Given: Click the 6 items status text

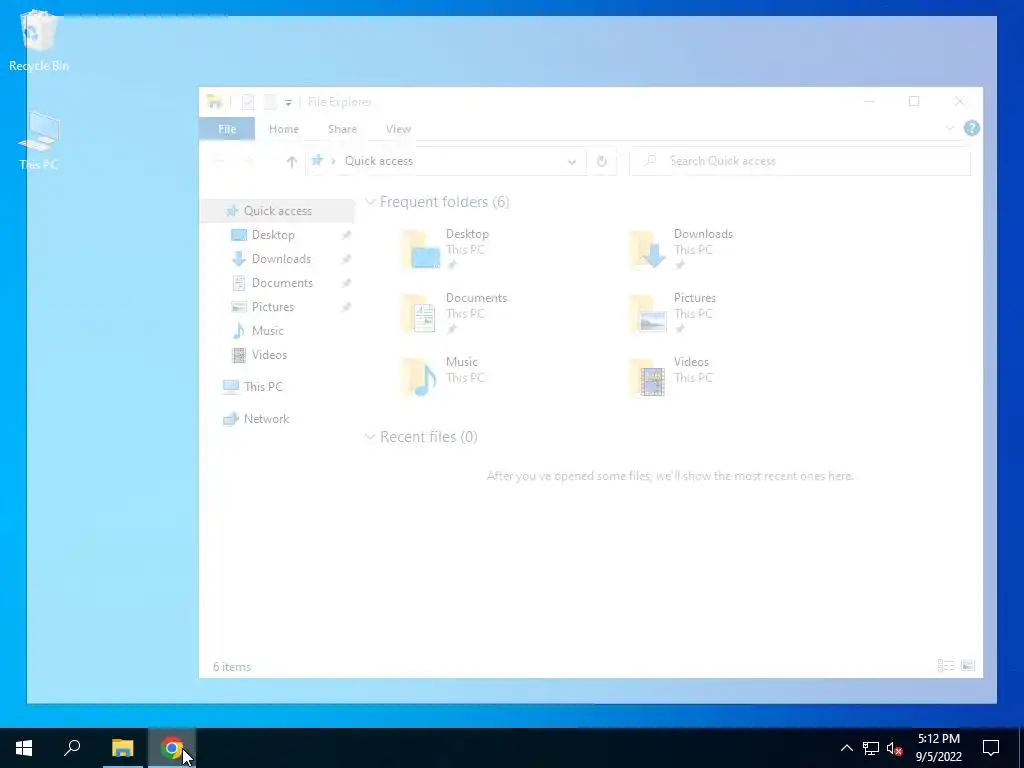Looking at the screenshot, I should pyautogui.click(x=232, y=667).
